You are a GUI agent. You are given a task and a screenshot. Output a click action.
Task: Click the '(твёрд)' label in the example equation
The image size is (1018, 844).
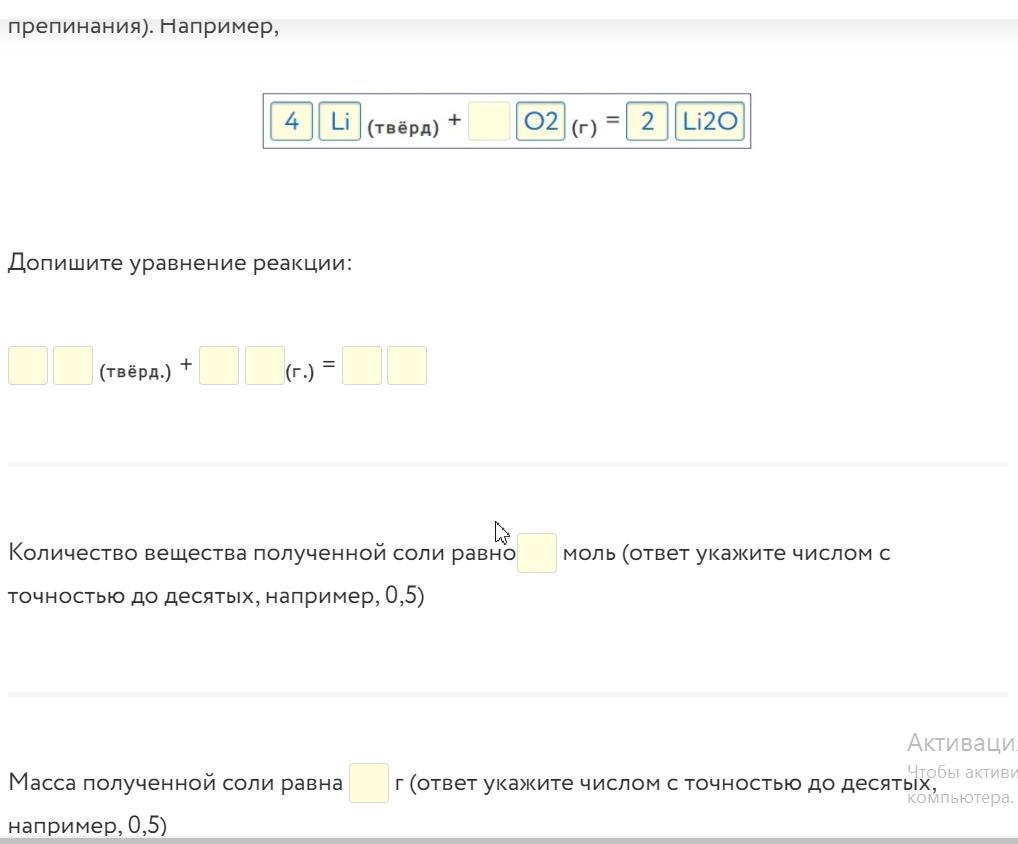click(403, 128)
